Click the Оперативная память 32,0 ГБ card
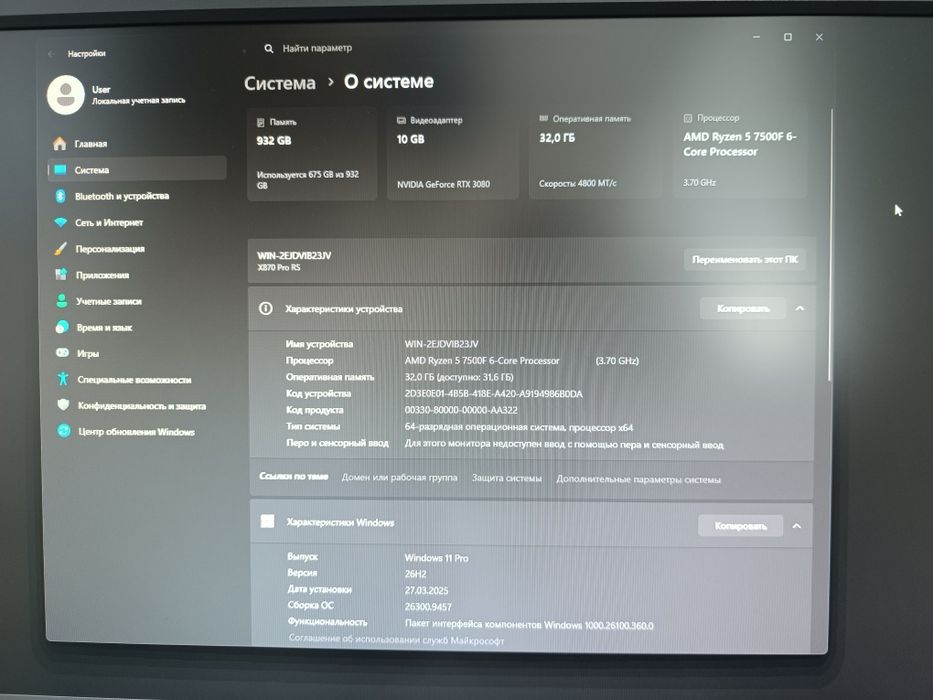Viewport: 933px width, 700px height. 595,152
